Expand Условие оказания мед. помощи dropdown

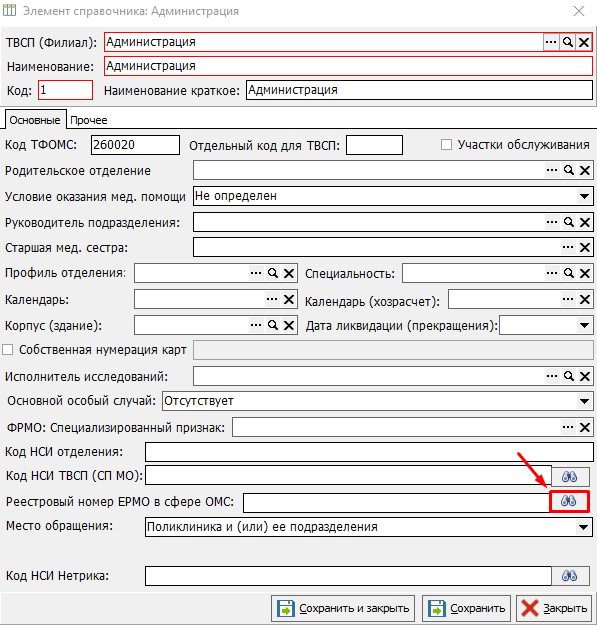pos(584,196)
